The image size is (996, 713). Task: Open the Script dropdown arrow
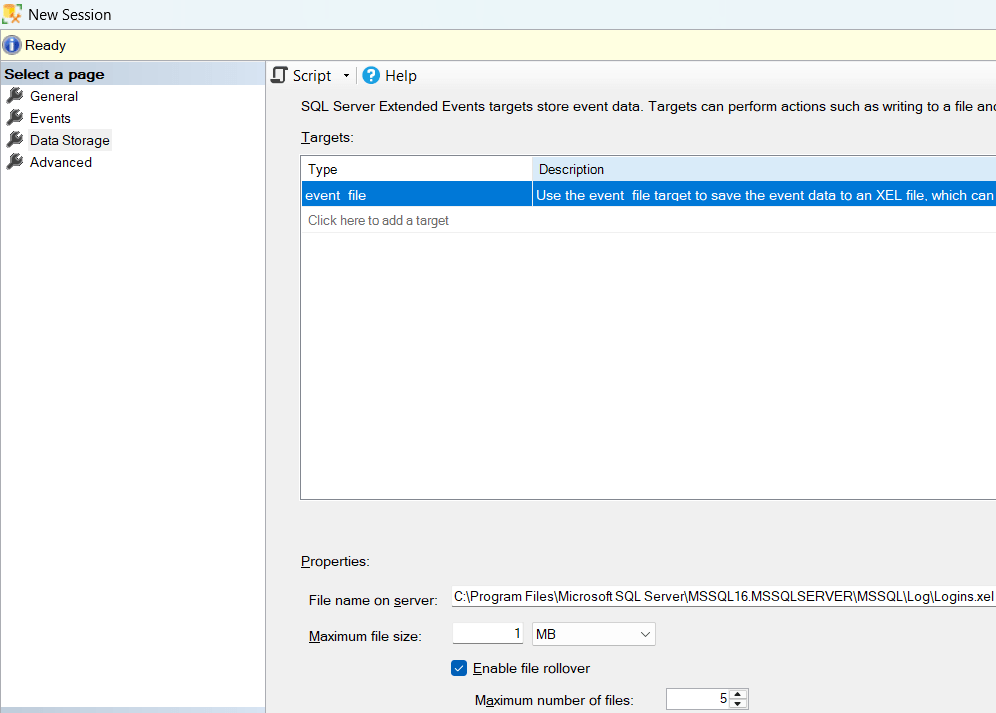(x=346, y=76)
